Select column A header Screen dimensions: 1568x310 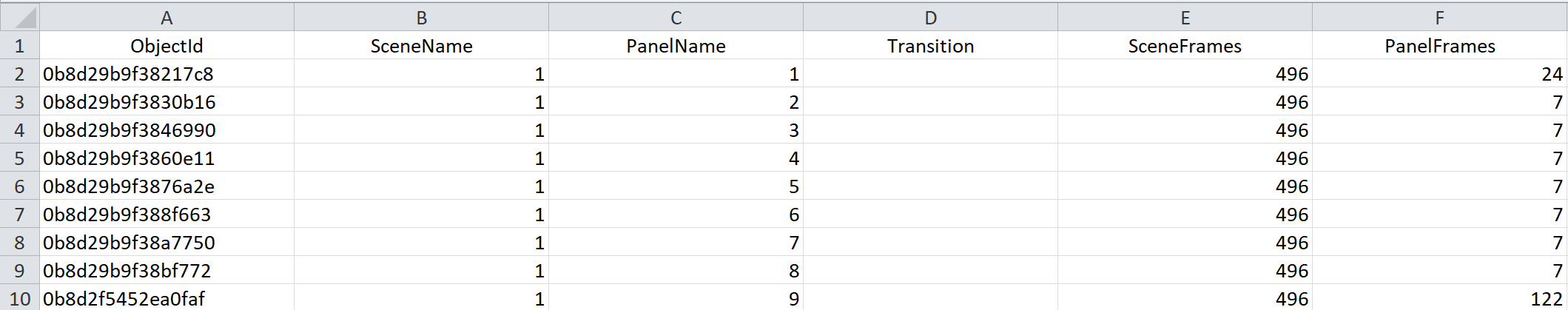pyautogui.click(x=166, y=18)
